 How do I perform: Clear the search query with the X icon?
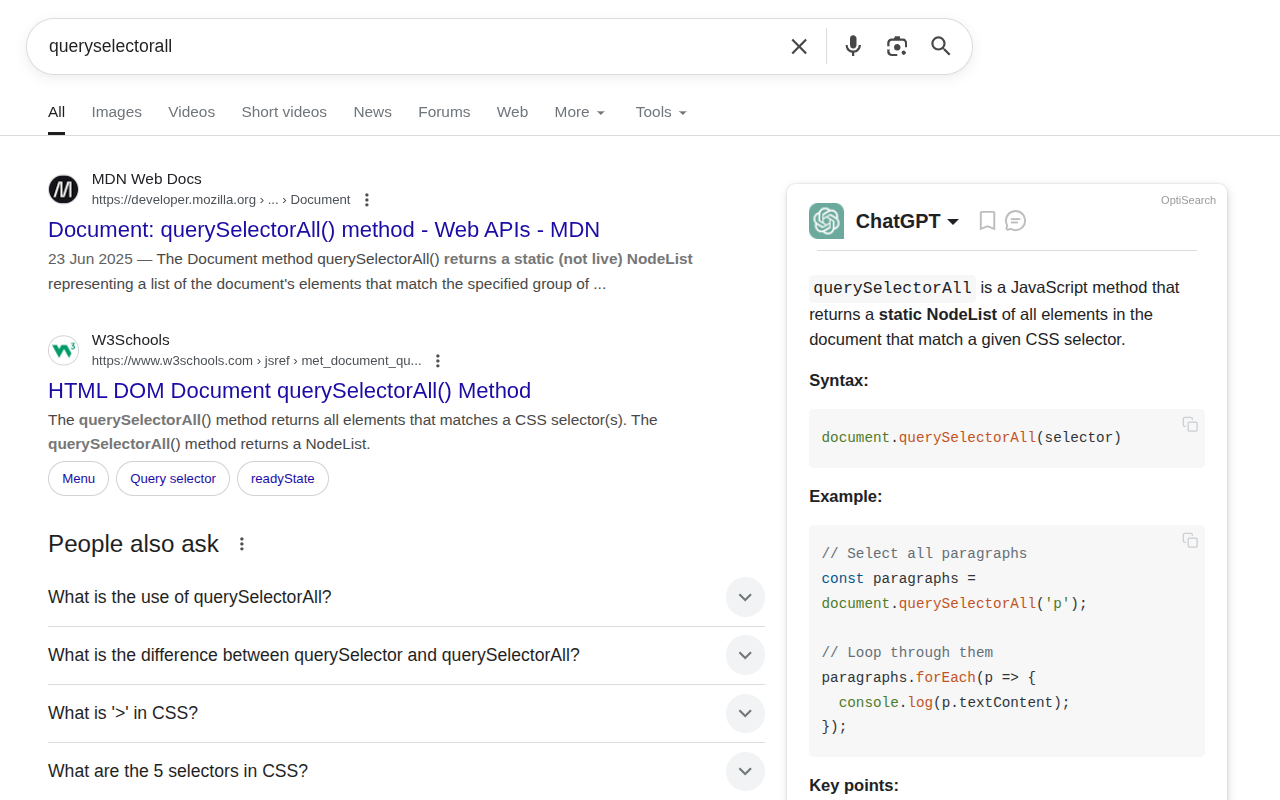pyautogui.click(x=798, y=46)
